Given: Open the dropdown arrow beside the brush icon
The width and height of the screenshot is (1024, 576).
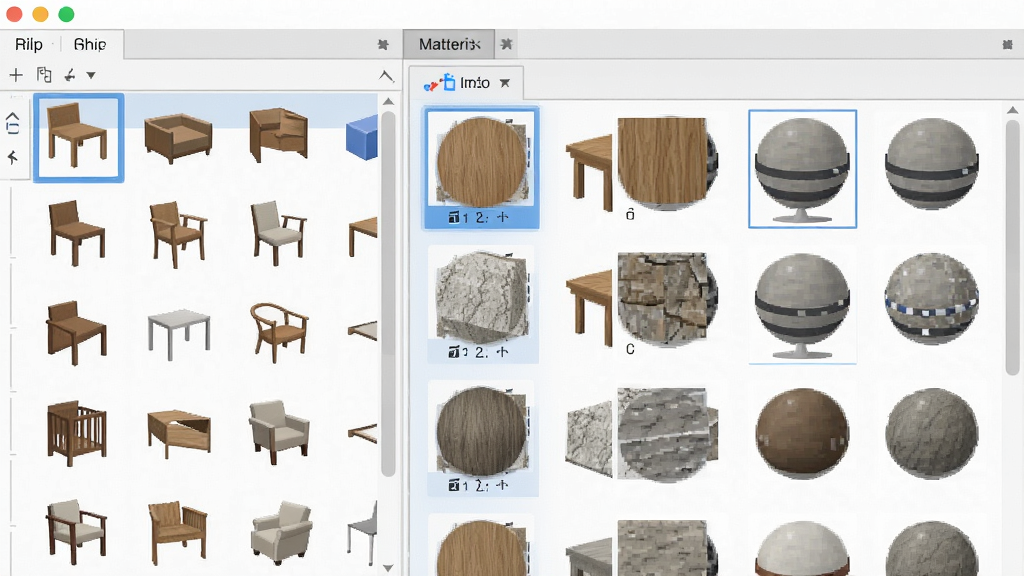Looking at the screenshot, I should click(91, 76).
